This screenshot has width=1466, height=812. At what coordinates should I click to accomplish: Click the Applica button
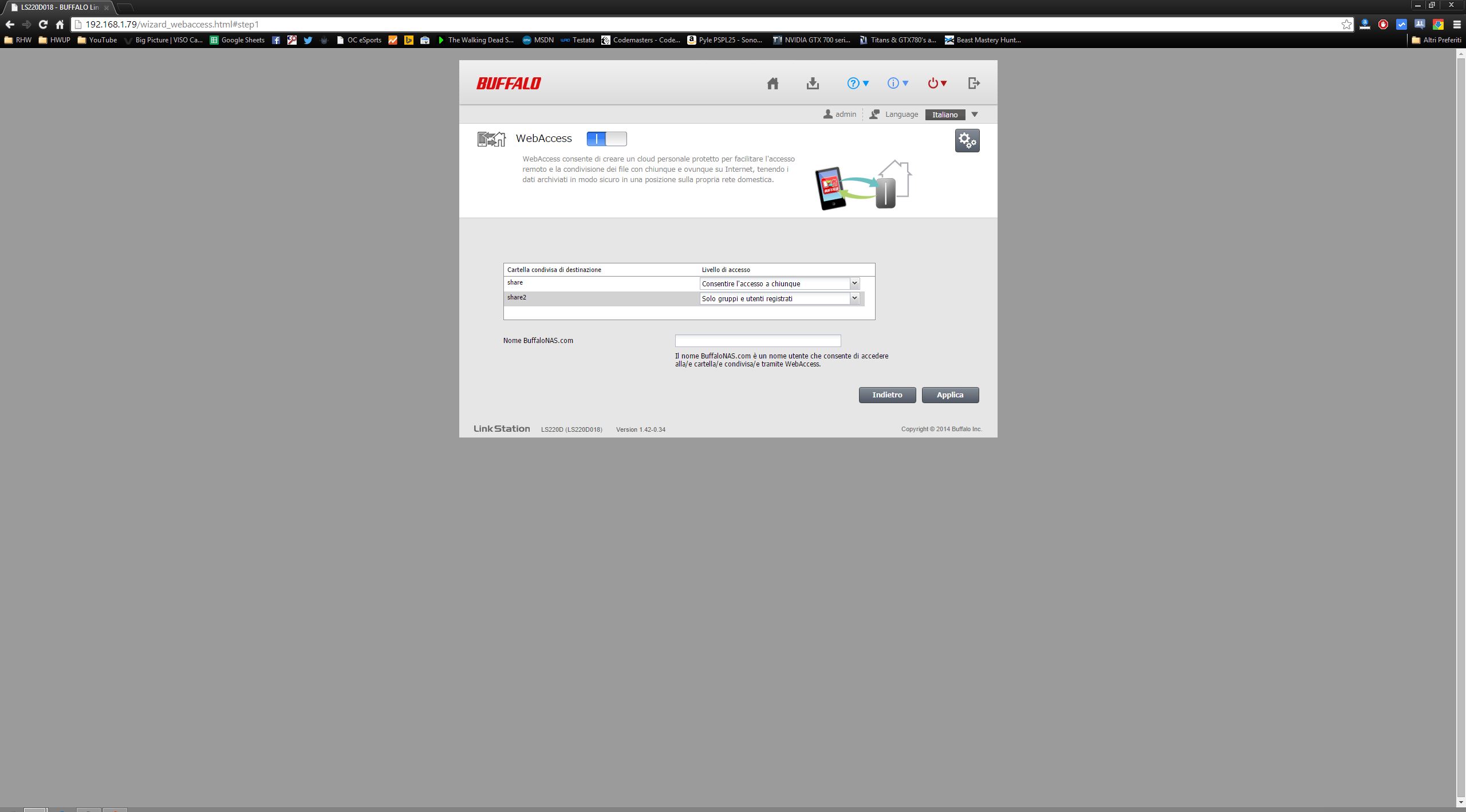click(x=949, y=395)
